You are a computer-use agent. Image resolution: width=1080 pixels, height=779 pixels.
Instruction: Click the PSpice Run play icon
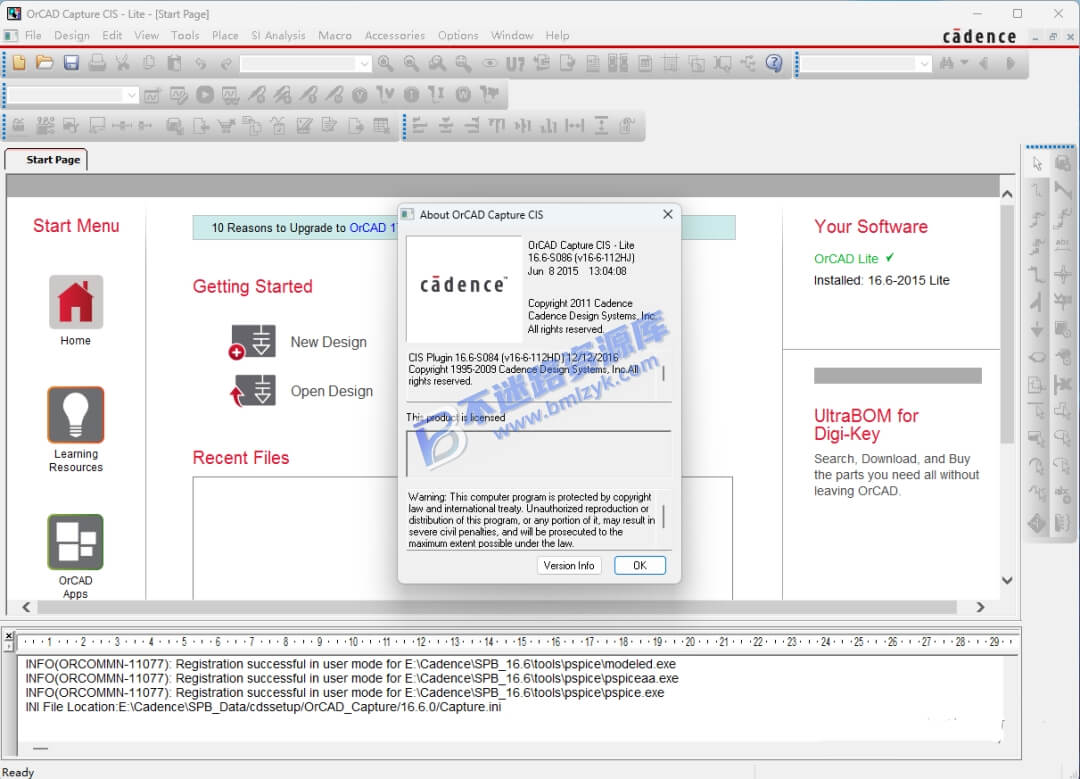click(205, 94)
